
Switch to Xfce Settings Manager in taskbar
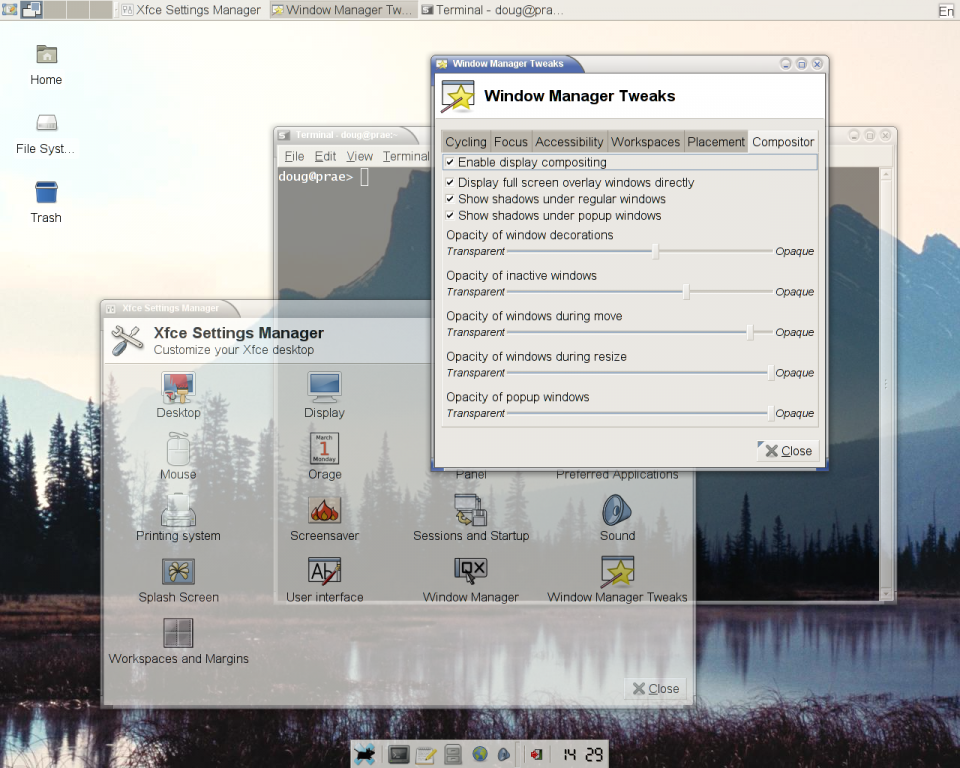(191, 10)
